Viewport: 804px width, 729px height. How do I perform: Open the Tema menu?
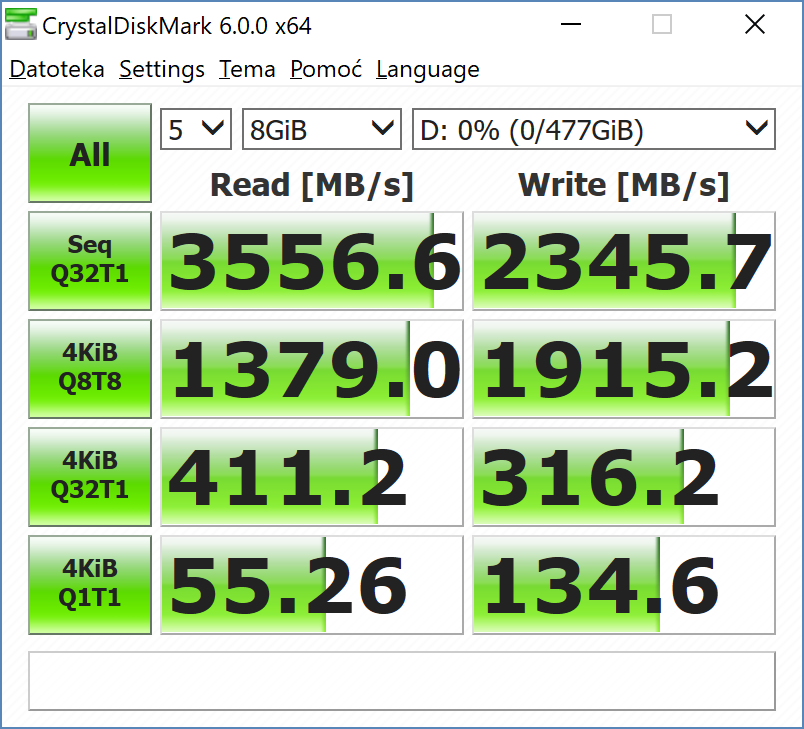247,69
